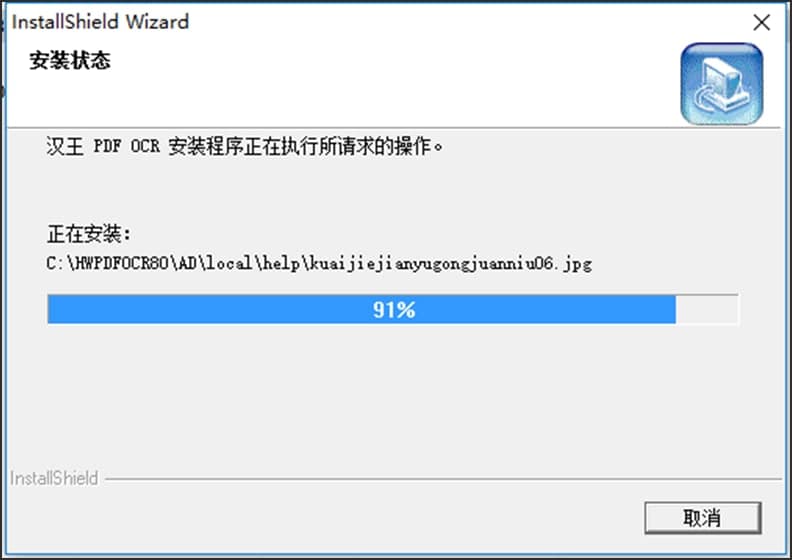
Task: Click the 91% progress percentage label
Action: coord(394,310)
